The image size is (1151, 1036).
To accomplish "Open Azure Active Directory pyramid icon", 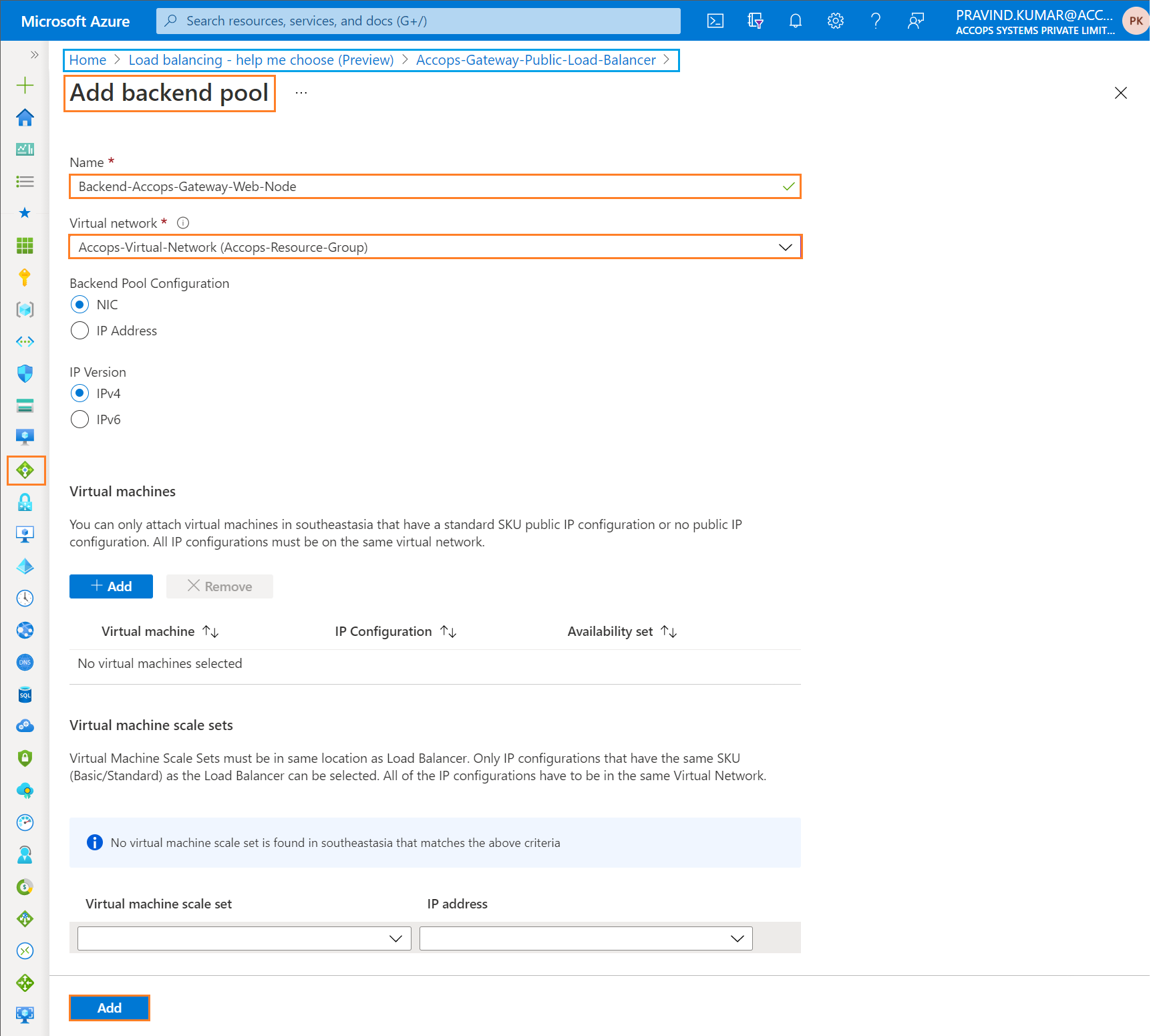I will [x=25, y=566].
